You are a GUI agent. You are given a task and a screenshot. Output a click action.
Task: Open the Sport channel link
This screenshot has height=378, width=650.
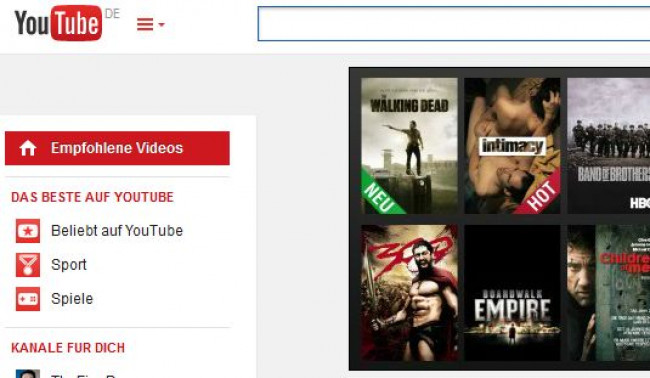[69, 265]
